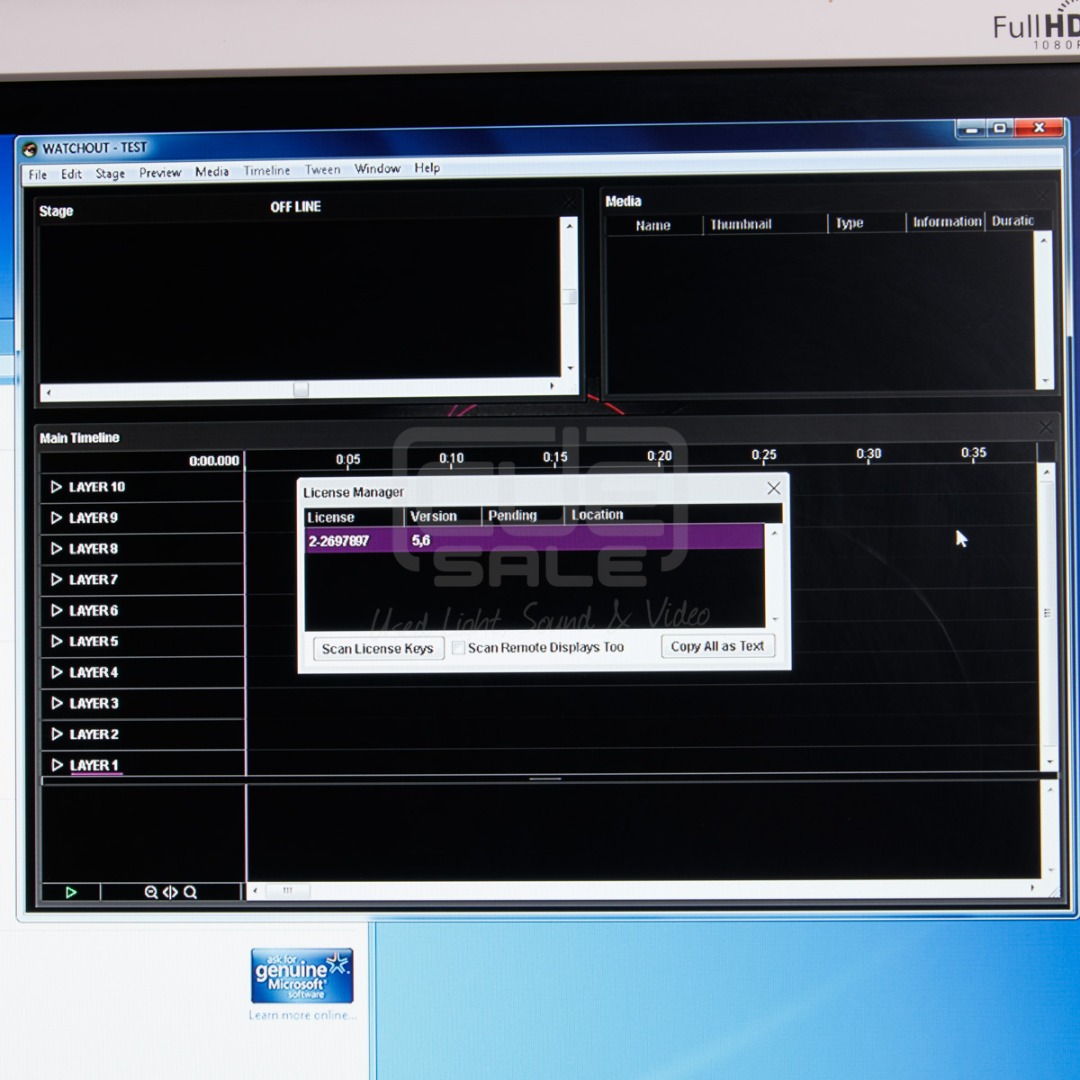Viewport: 1080px width, 1080px height.
Task: Follow the Learn more online link
Action: (302, 1015)
